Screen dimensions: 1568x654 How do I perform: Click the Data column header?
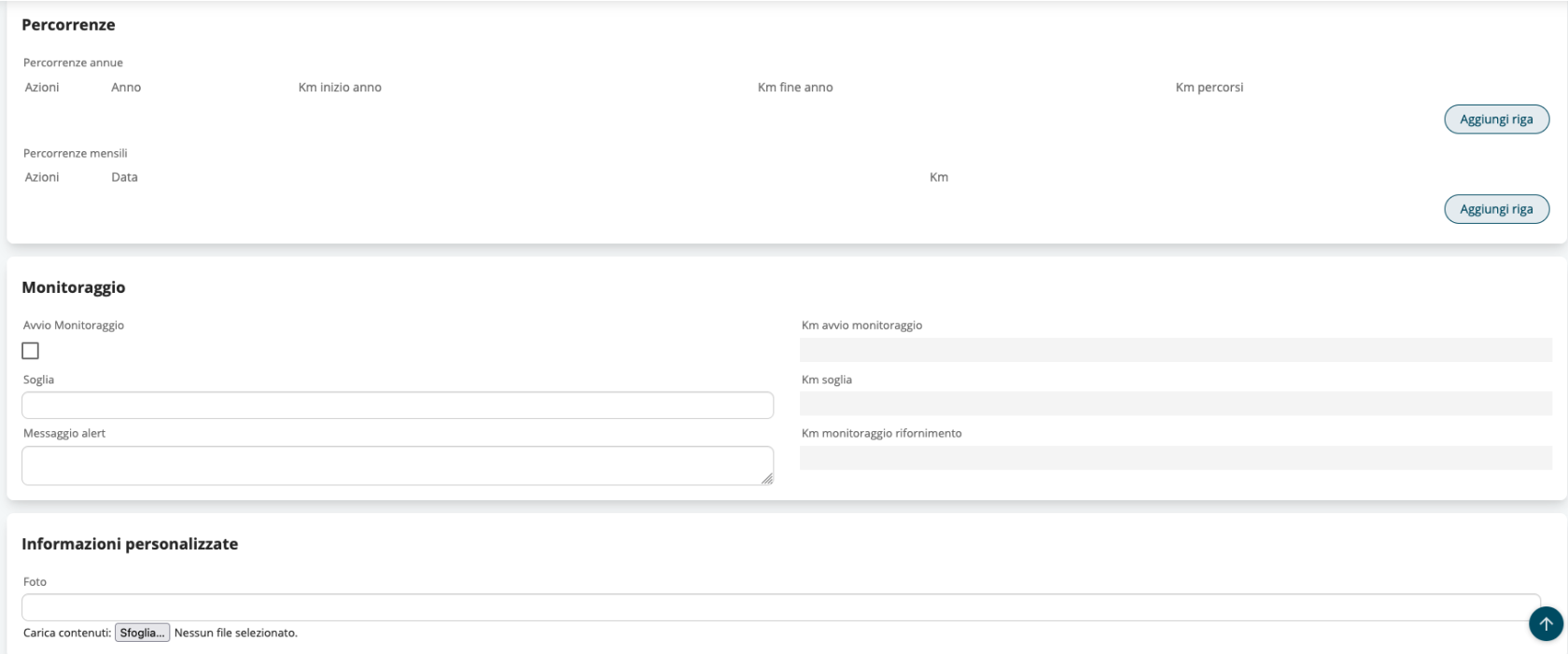[124, 177]
